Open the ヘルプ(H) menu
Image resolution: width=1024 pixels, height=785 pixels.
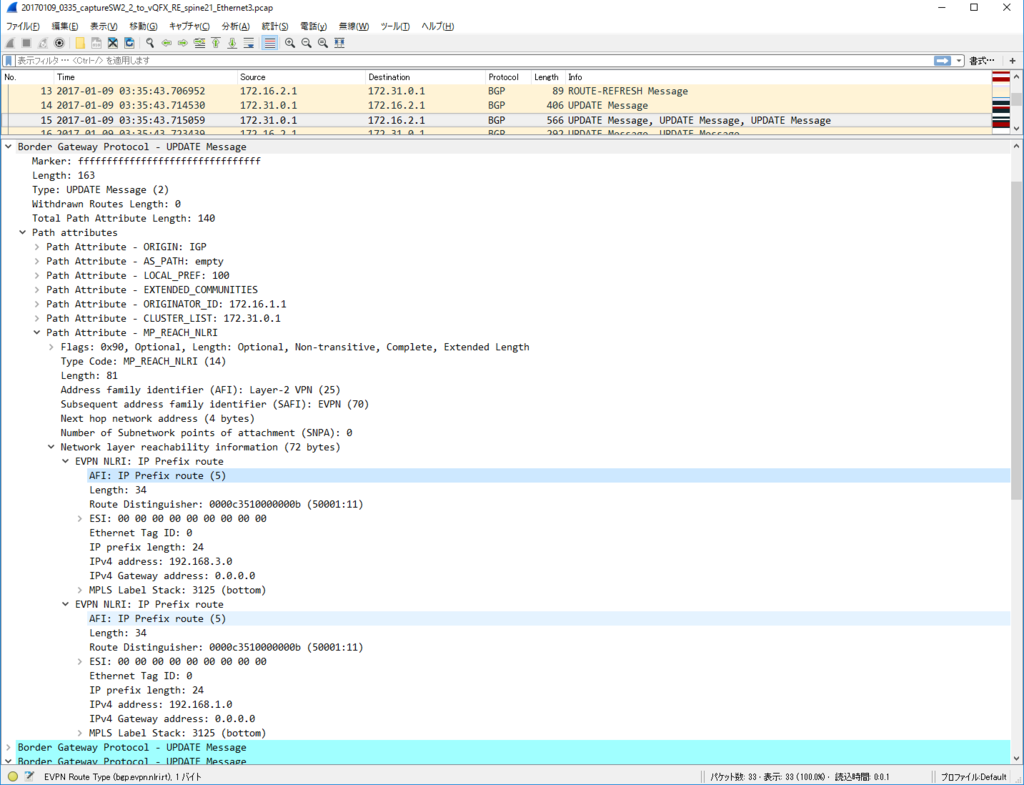pyautogui.click(x=437, y=26)
